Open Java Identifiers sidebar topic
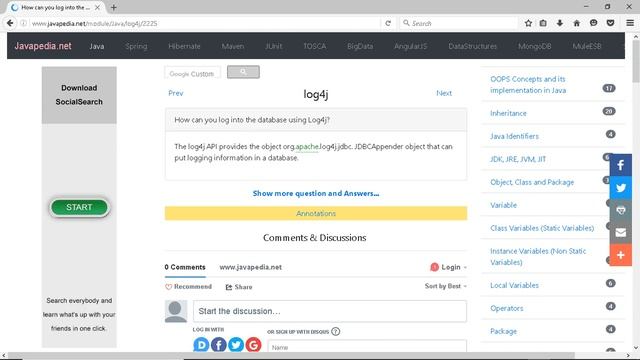Screen dimensions: 640x360 click(x=514, y=136)
